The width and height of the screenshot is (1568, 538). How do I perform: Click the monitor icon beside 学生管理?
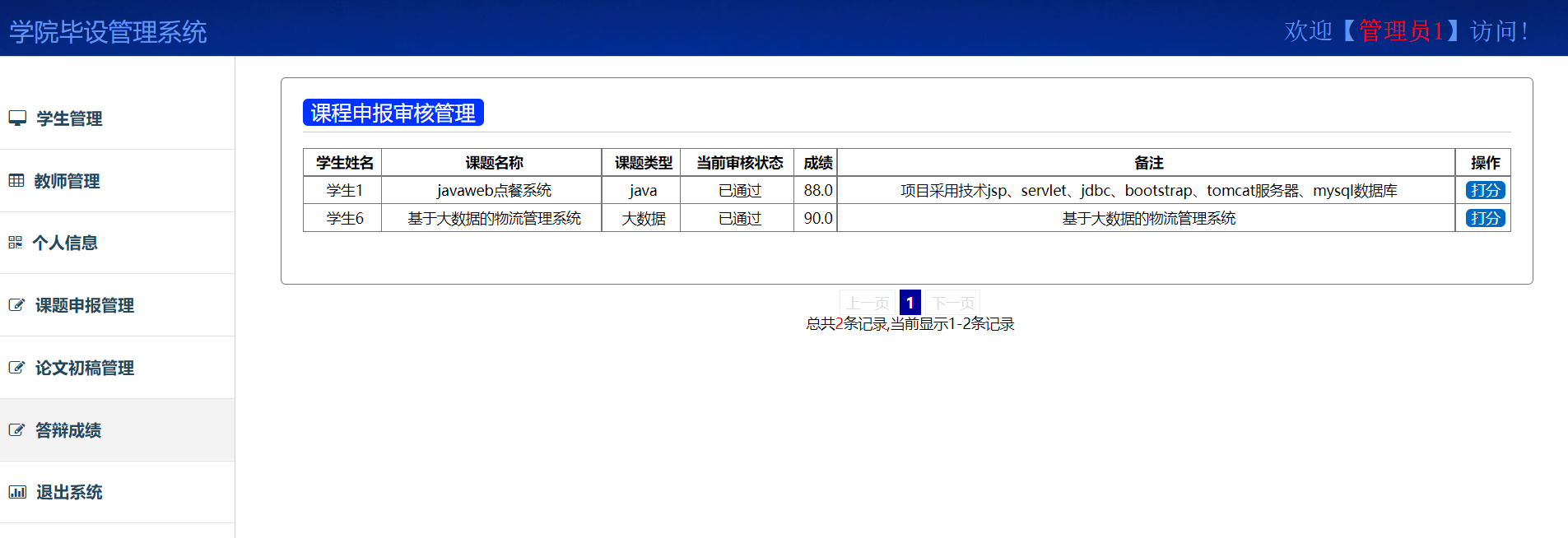tap(17, 118)
